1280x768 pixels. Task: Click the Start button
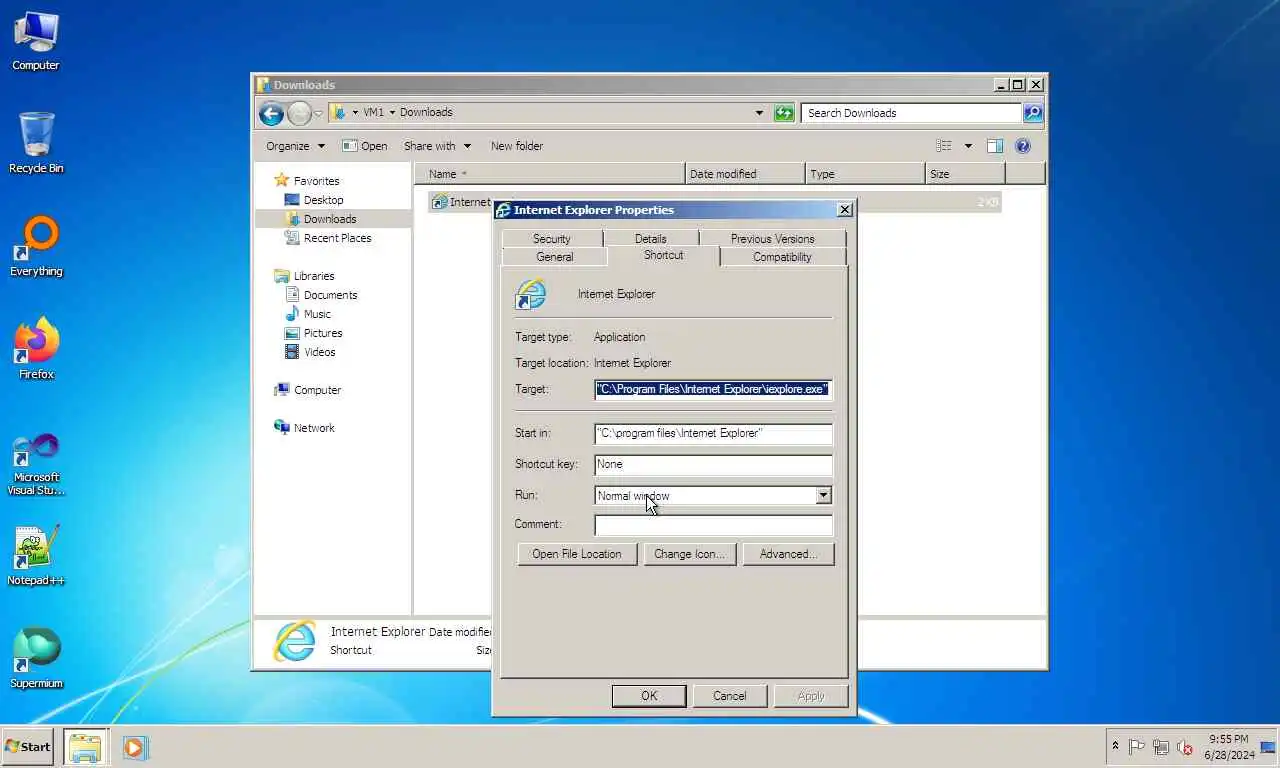coord(28,747)
